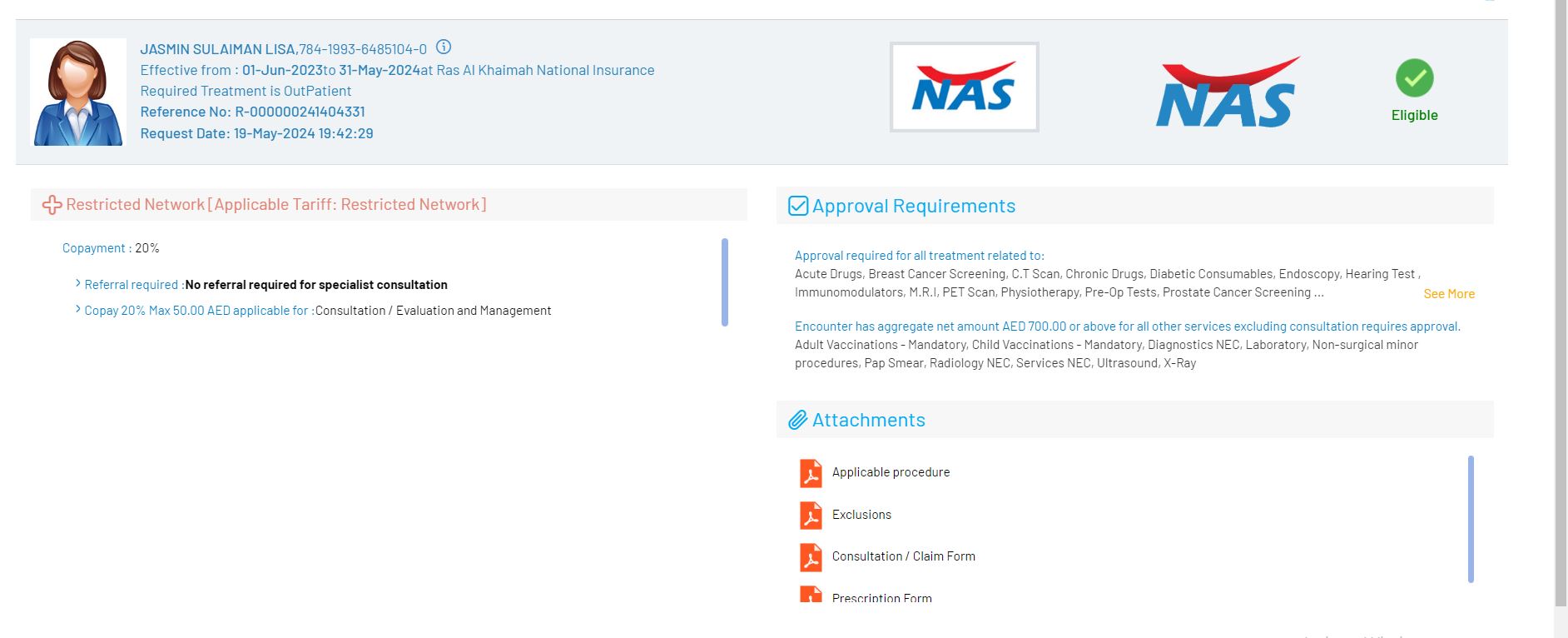Click Approval required for all treatment line

coord(920,256)
